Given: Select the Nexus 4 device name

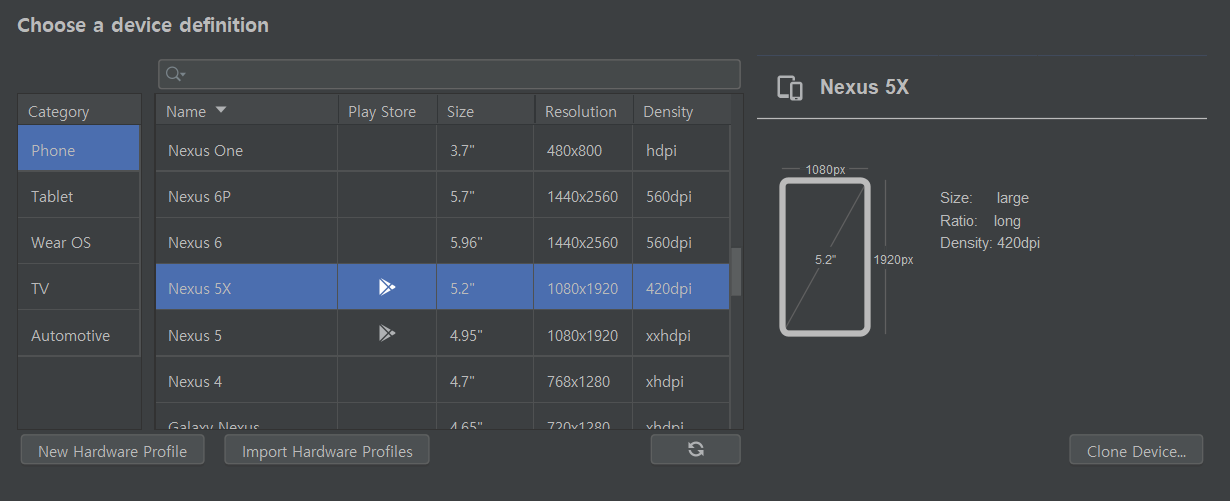Looking at the screenshot, I should 195,381.
